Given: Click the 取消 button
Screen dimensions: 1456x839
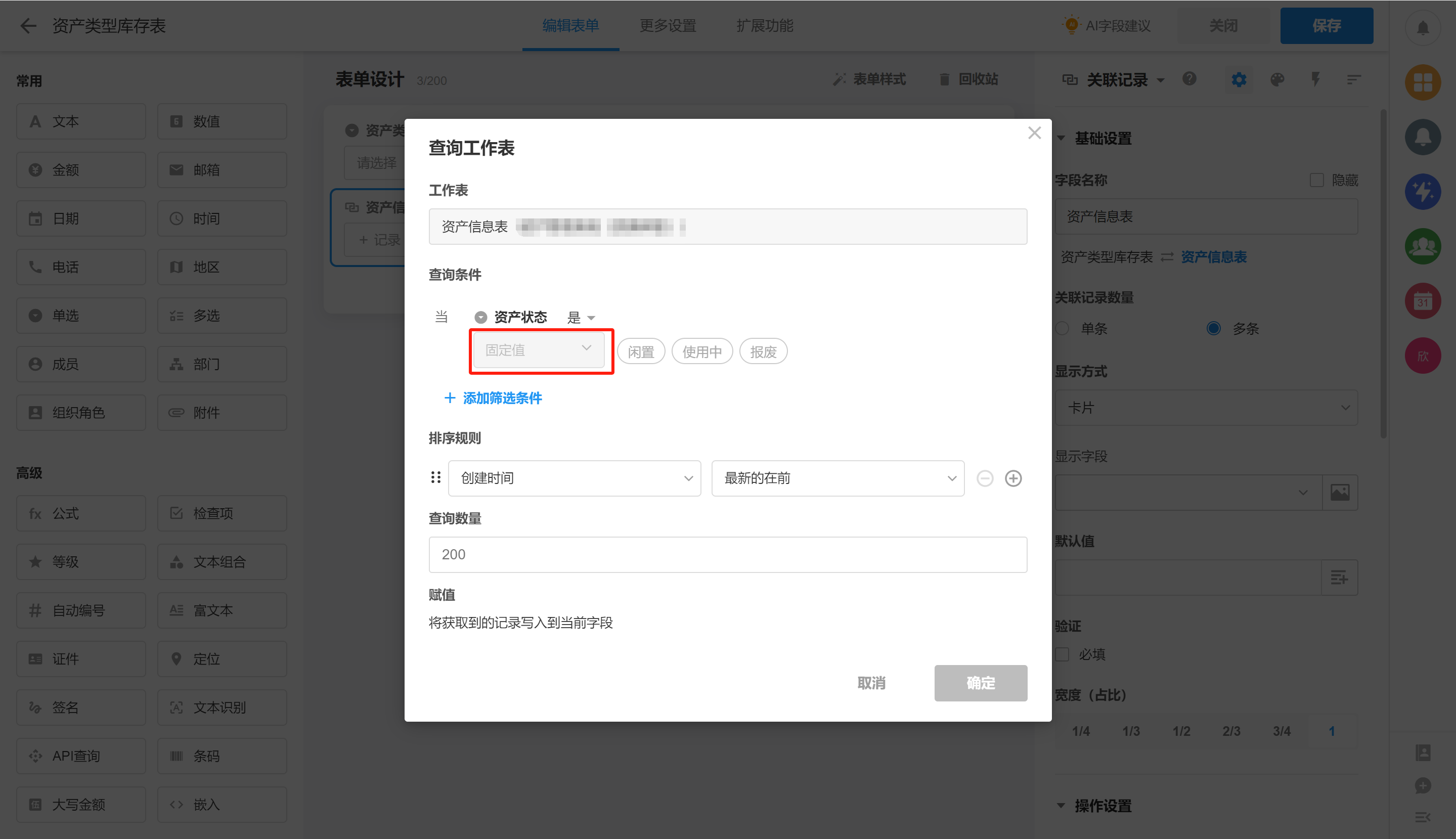Looking at the screenshot, I should [x=871, y=683].
